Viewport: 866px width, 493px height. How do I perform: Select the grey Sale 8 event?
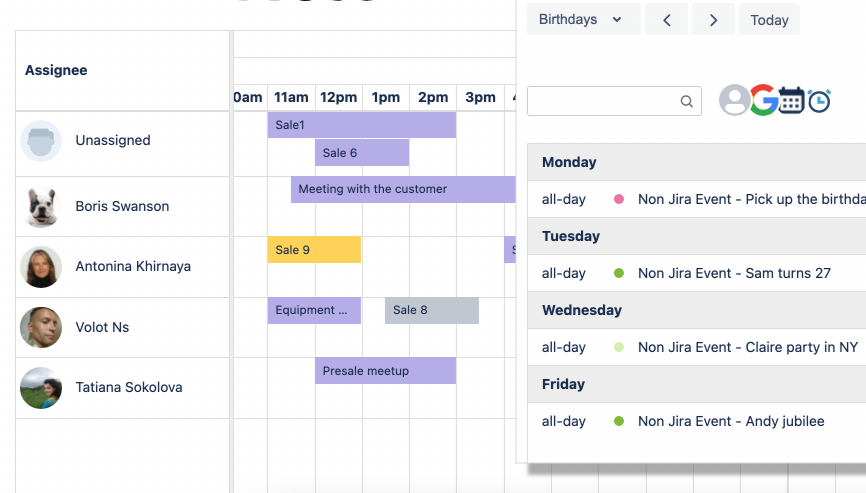[431, 310]
